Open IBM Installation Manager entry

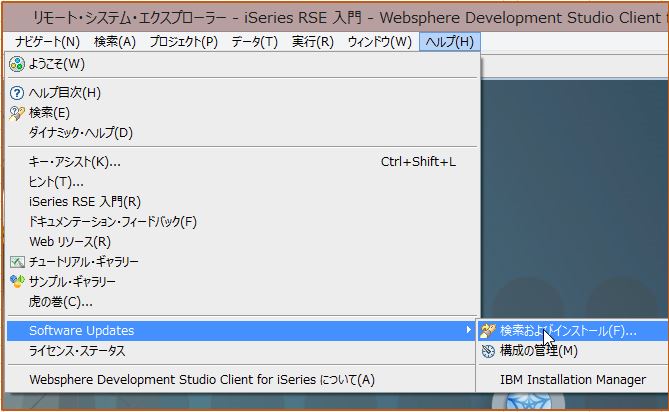click(x=573, y=380)
